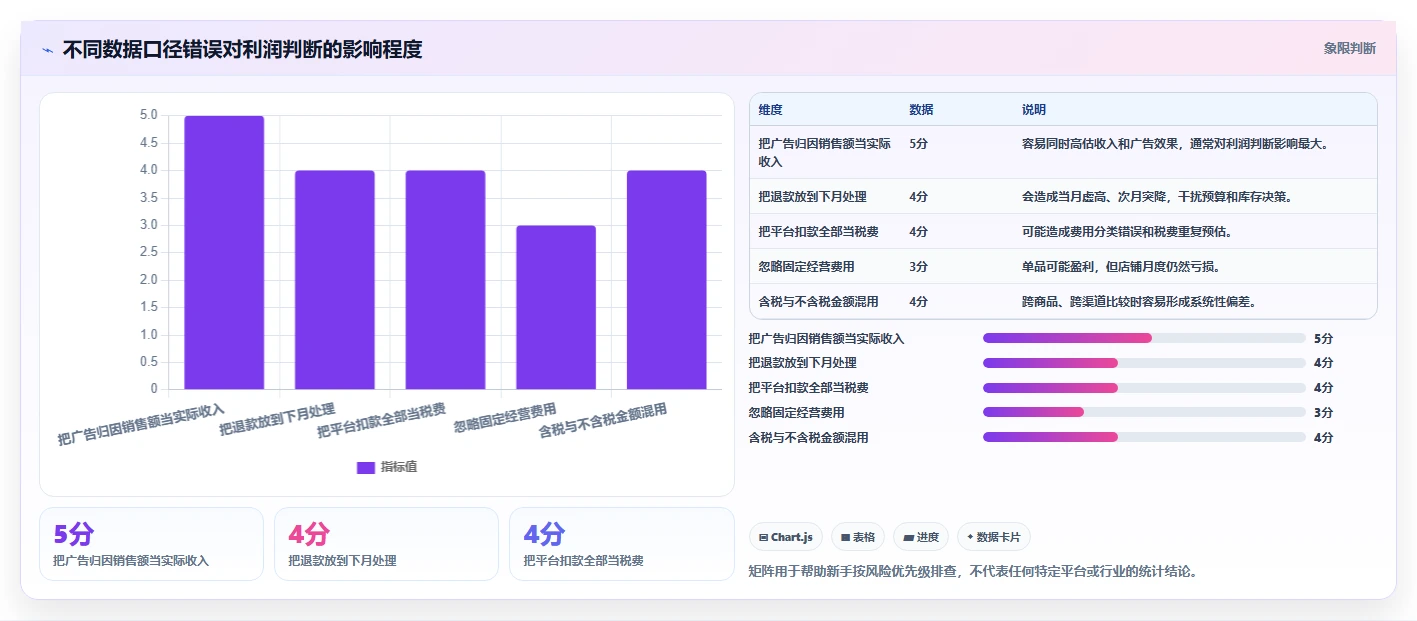Click the 2.5 y-axis label
The image size is (1417, 621).
148,252
